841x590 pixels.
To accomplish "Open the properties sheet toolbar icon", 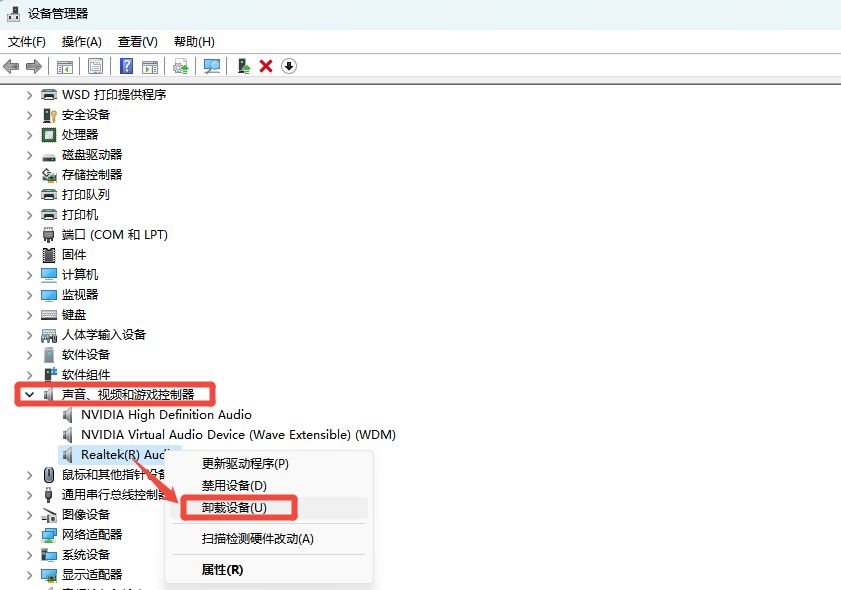I will coord(95,67).
